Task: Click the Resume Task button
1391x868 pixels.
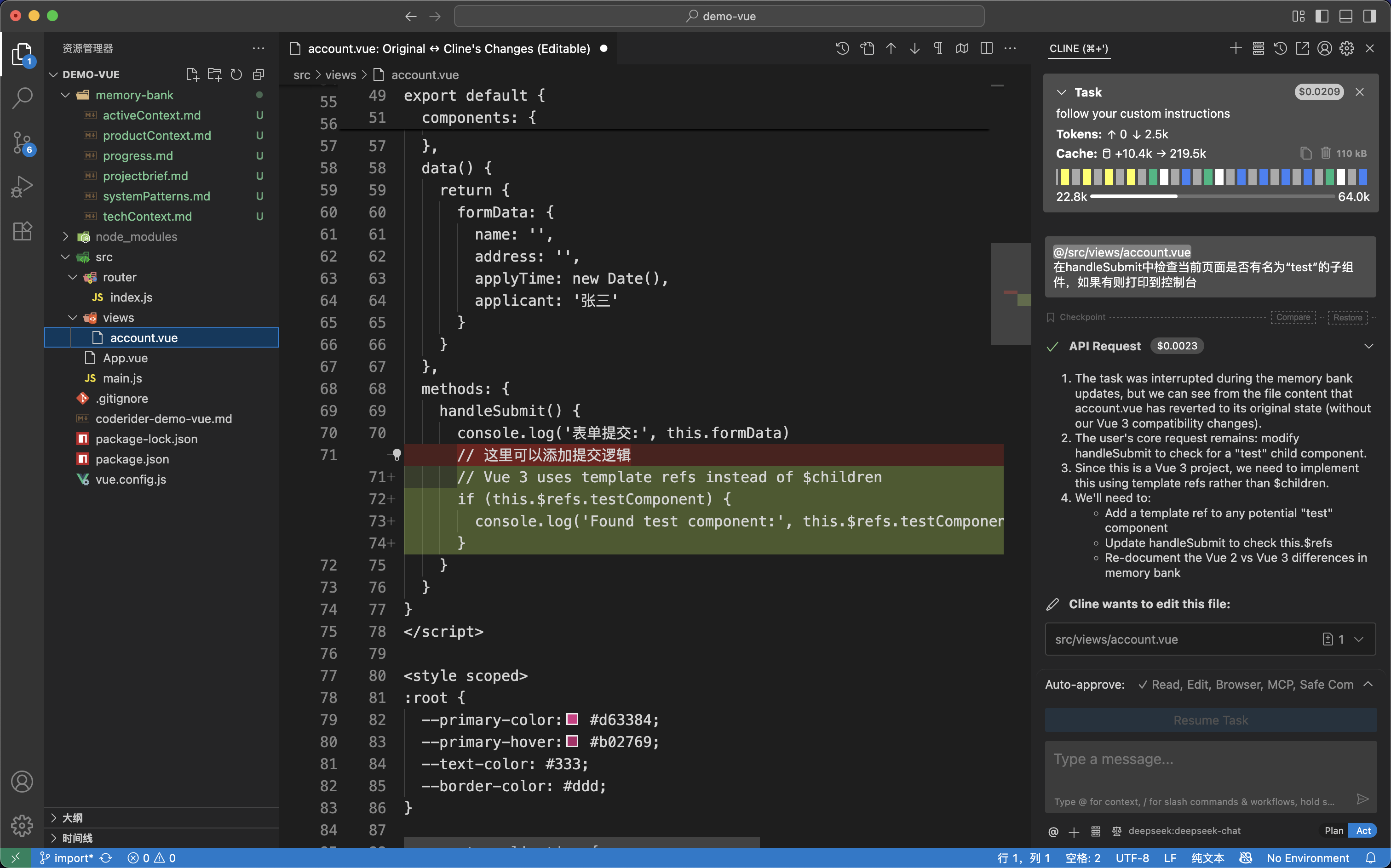Action: [x=1210, y=720]
